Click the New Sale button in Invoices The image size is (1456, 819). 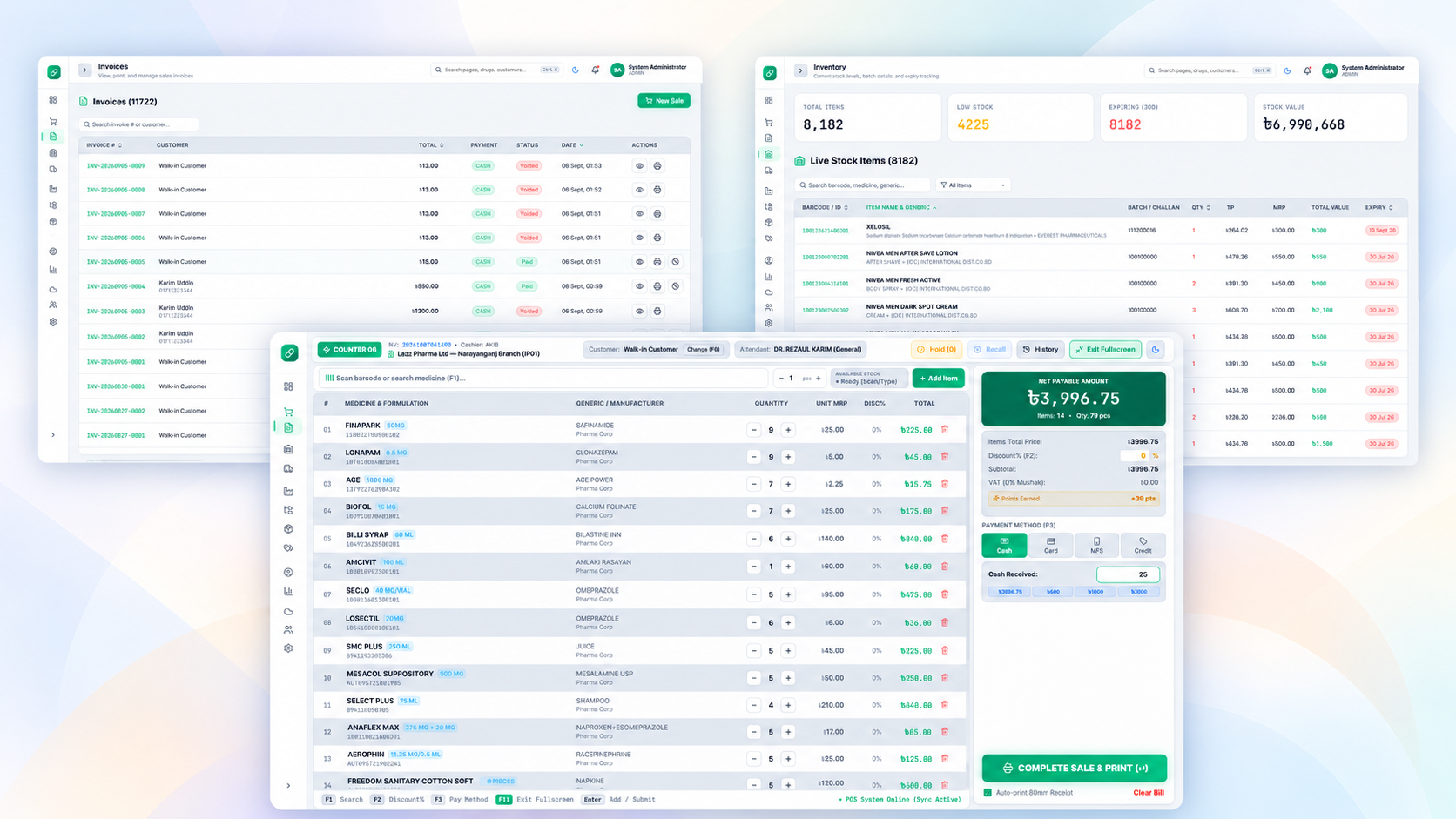click(x=664, y=101)
